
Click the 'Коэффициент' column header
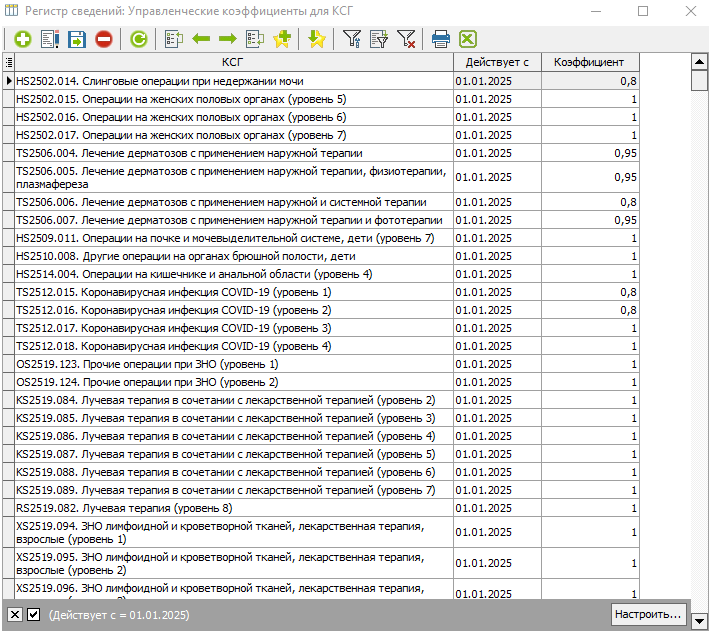pyautogui.click(x=589, y=63)
